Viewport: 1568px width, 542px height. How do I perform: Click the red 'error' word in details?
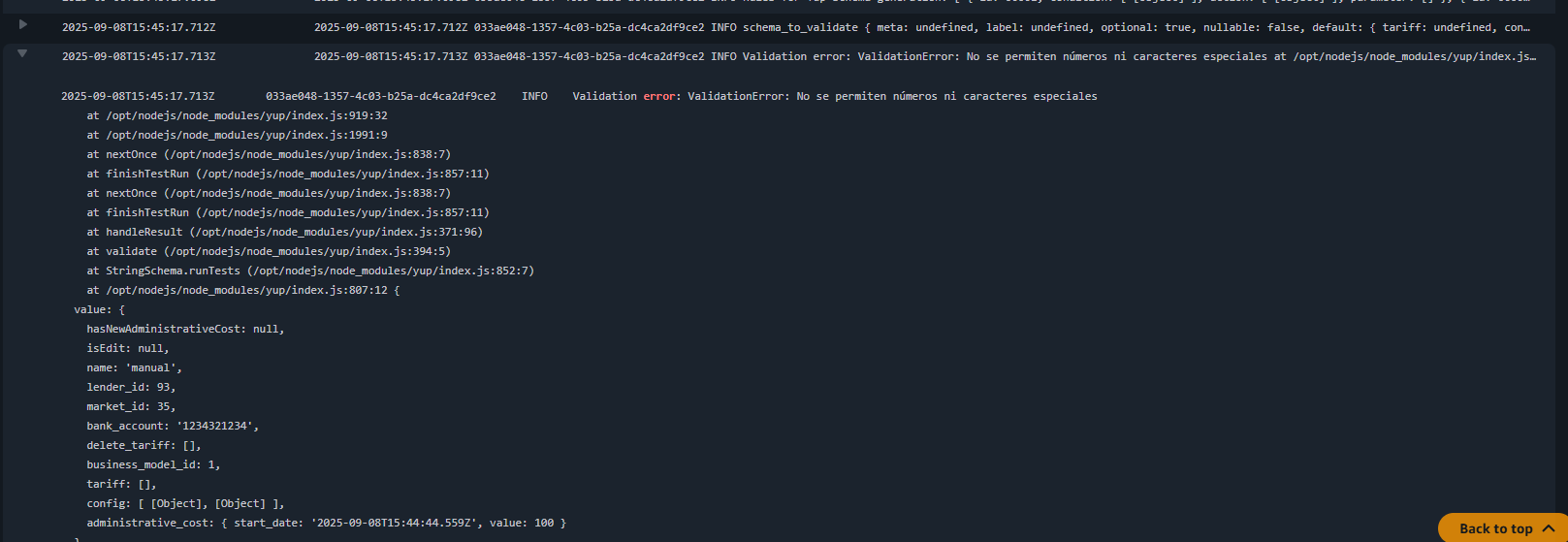coord(661,96)
